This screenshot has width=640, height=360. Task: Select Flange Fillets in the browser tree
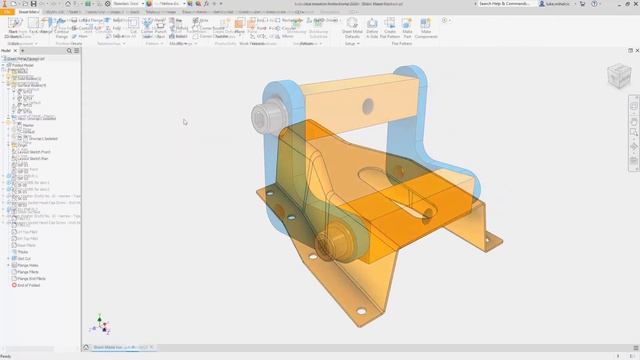(x=28, y=272)
